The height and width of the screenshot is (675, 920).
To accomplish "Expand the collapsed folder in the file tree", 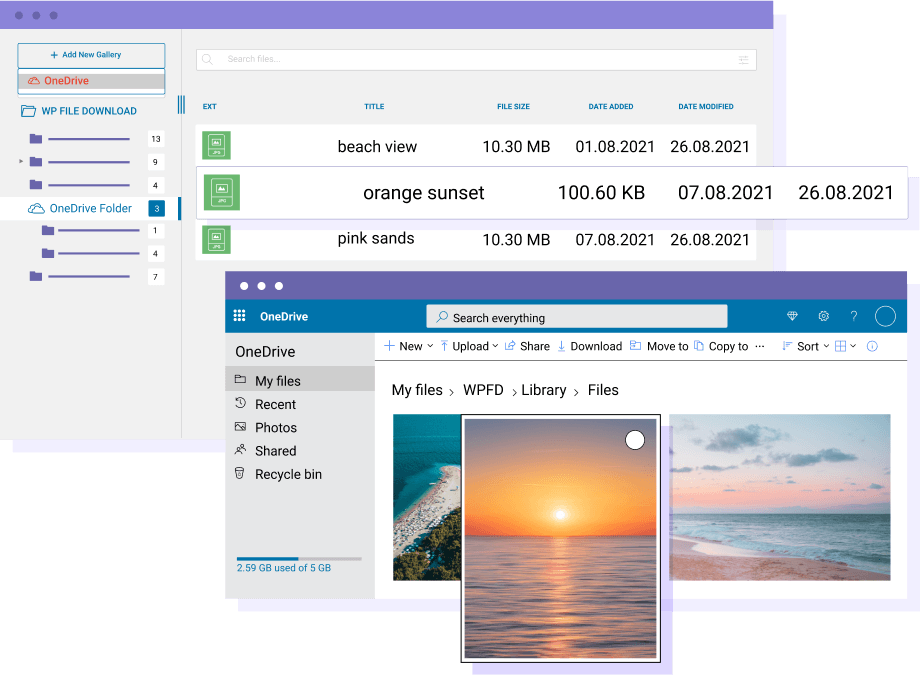I will click(20, 161).
